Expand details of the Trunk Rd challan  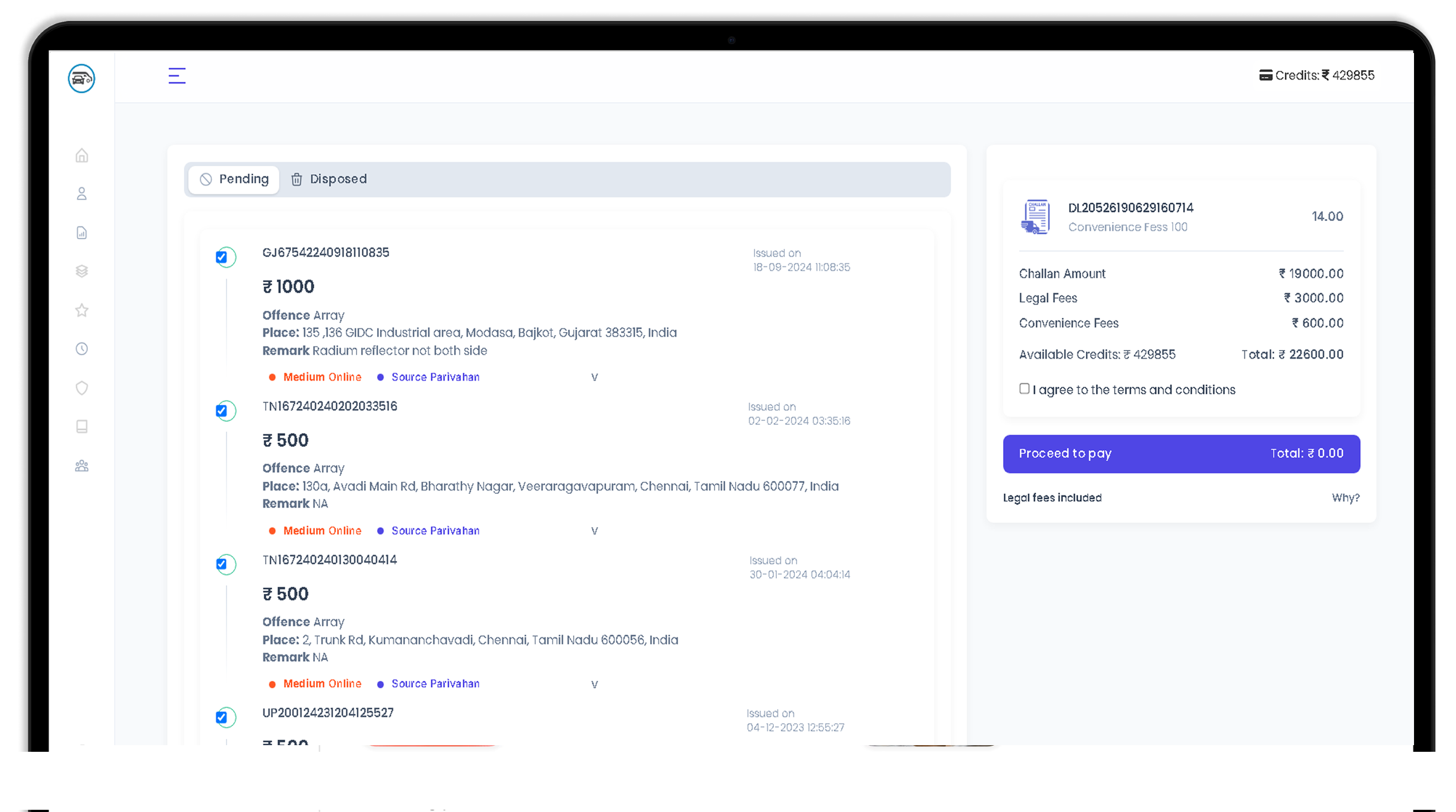(x=594, y=684)
